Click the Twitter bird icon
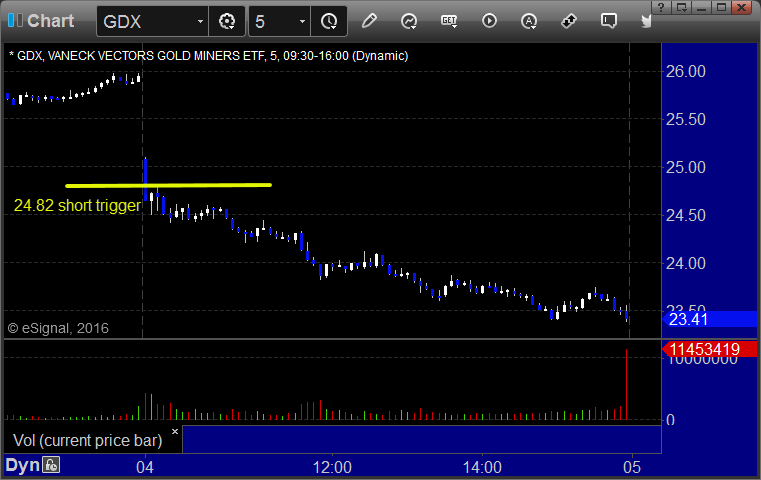 (x=646, y=21)
